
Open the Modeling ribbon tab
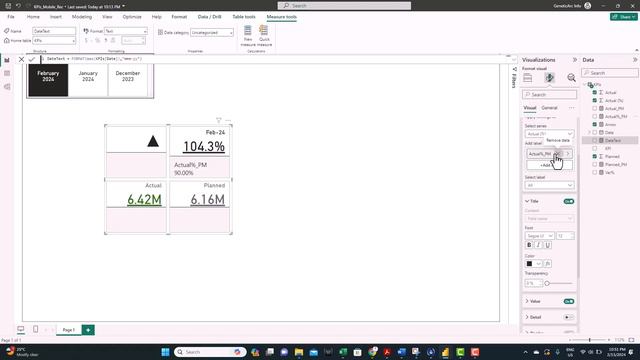(82, 17)
